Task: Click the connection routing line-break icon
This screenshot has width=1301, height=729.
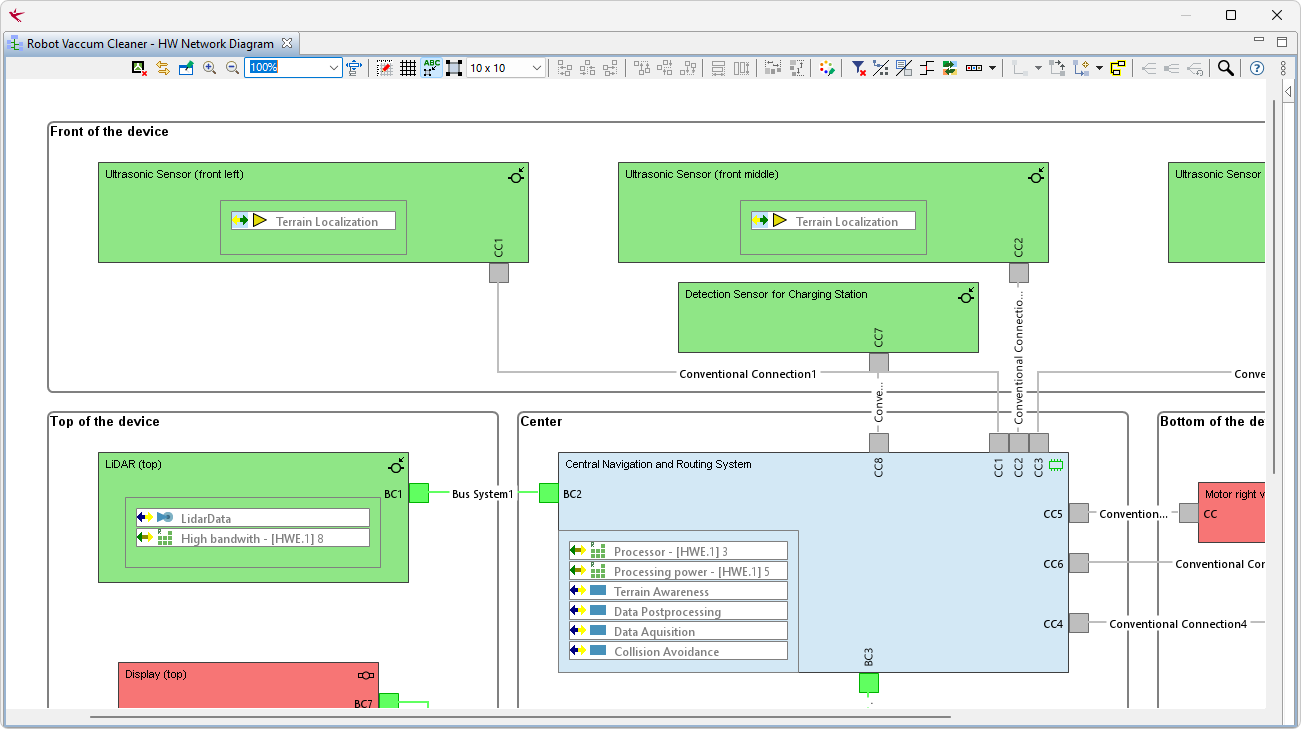Action: tap(927, 68)
